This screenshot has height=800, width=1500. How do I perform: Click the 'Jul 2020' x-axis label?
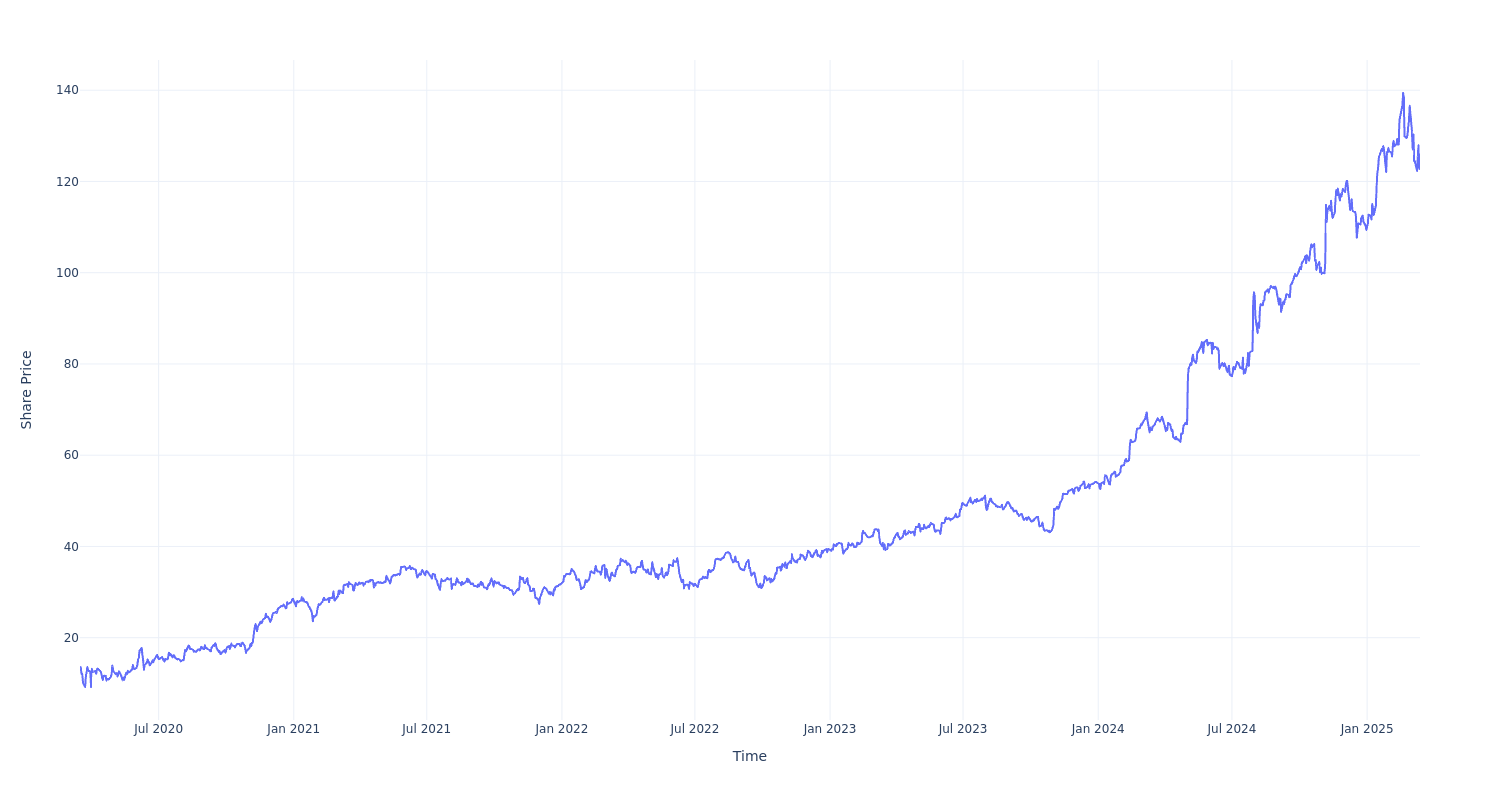pyautogui.click(x=158, y=729)
